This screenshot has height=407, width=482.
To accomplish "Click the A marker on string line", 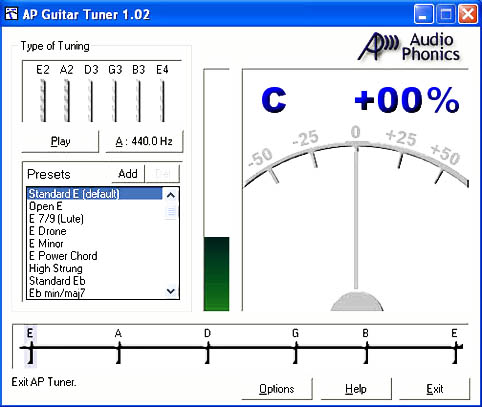I will click(118, 346).
